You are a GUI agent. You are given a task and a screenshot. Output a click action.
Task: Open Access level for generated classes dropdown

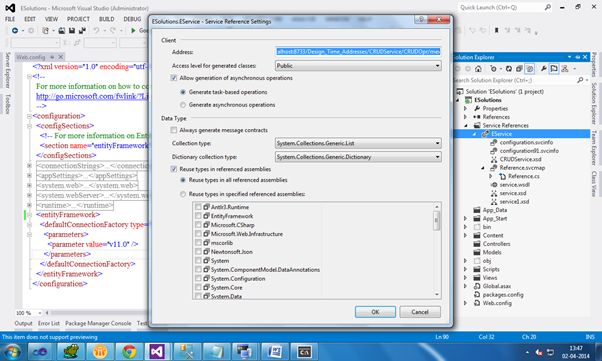[x=358, y=66]
